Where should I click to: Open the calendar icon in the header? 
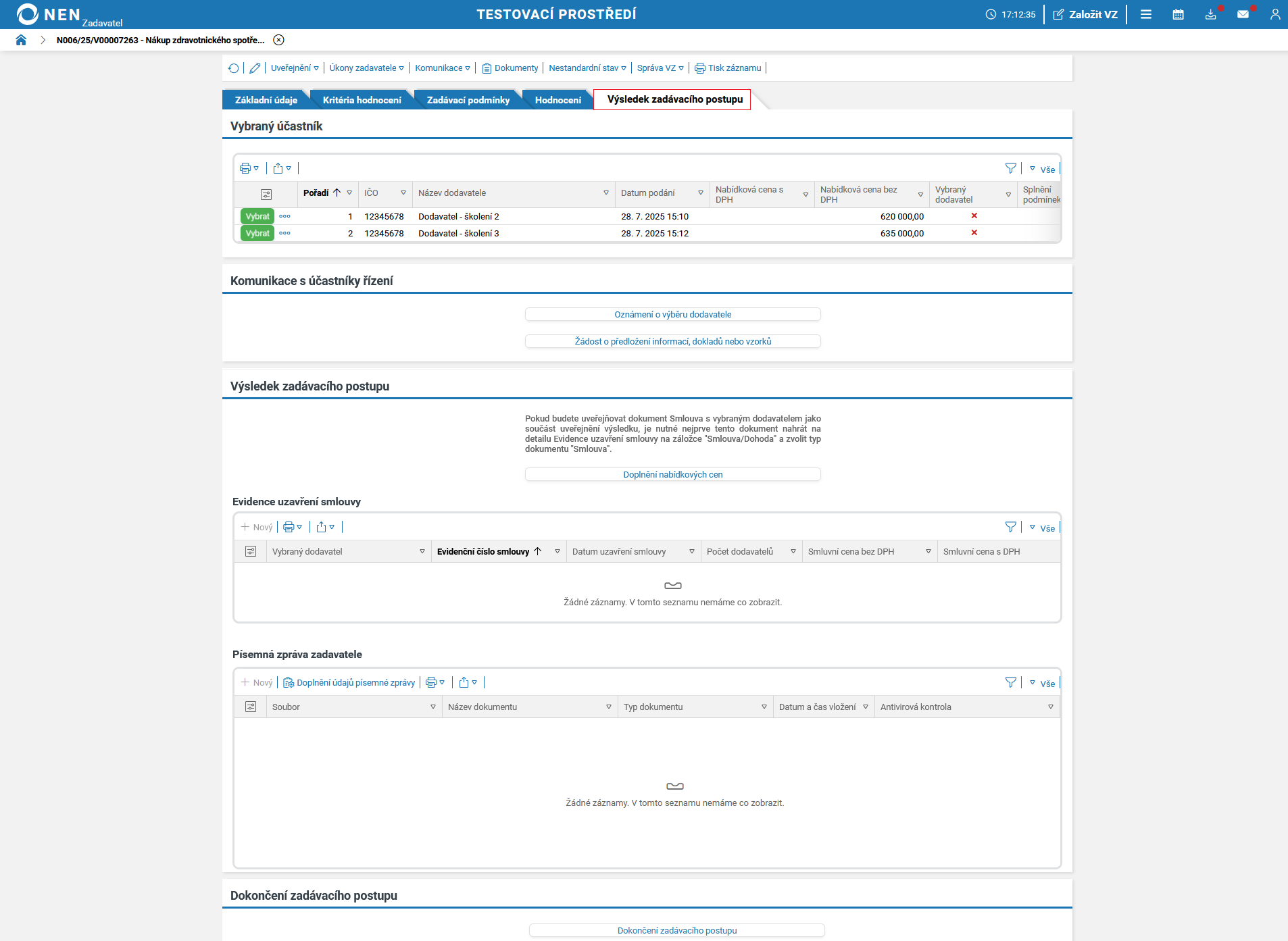click(x=1179, y=14)
